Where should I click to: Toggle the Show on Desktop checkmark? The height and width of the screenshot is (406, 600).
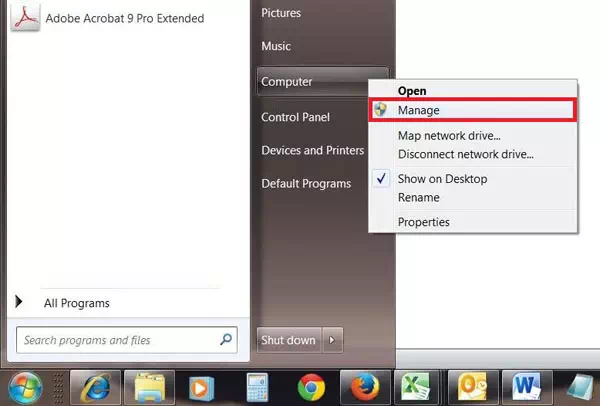click(x=442, y=179)
